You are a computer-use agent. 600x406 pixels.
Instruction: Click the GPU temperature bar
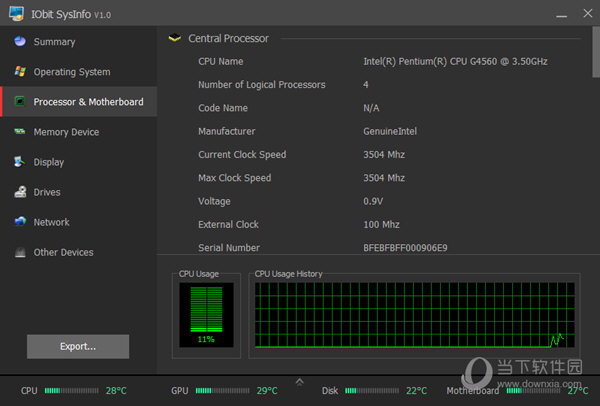[223, 391]
